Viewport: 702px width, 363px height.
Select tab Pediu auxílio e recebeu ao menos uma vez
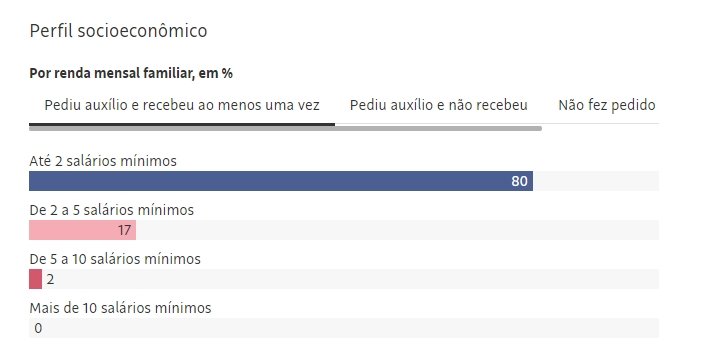pos(182,105)
